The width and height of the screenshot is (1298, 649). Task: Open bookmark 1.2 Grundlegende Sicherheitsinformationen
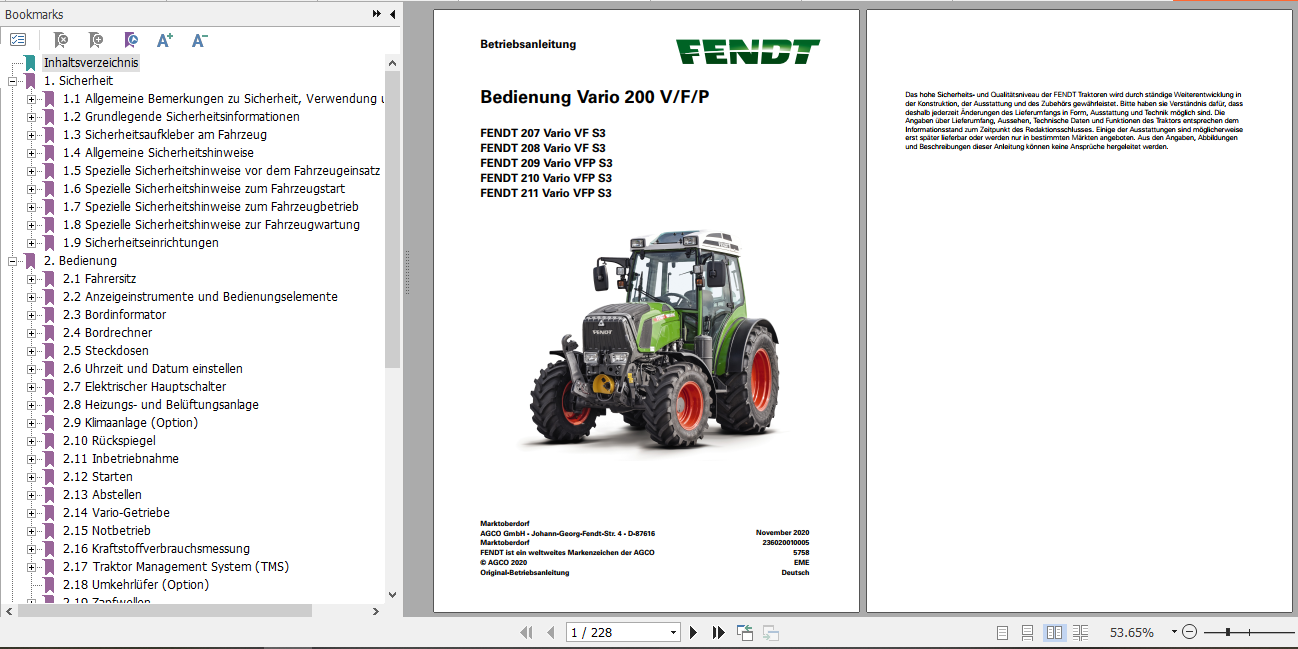pos(181,117)
